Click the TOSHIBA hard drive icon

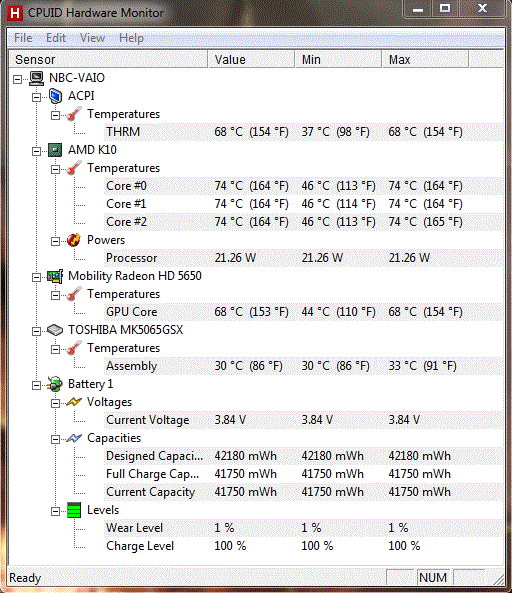pos(55,330)
